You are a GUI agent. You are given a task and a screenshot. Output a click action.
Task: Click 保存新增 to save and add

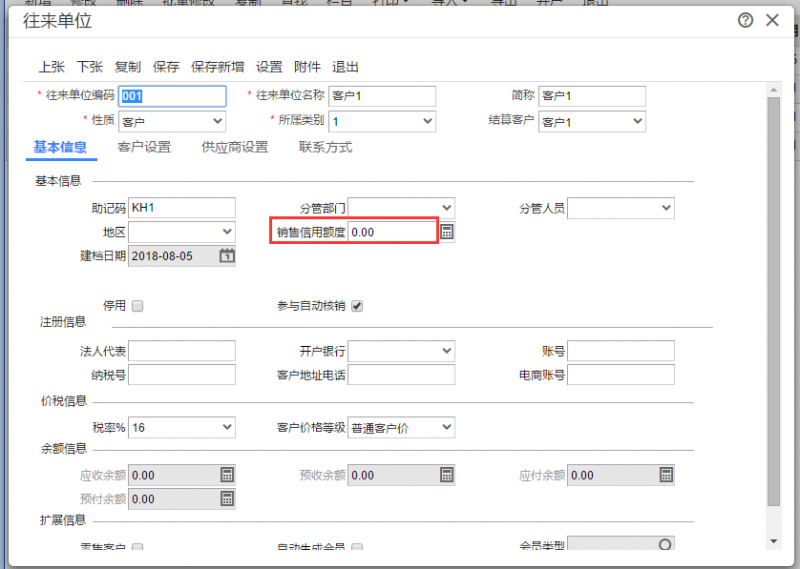click(x=217, y=67)
